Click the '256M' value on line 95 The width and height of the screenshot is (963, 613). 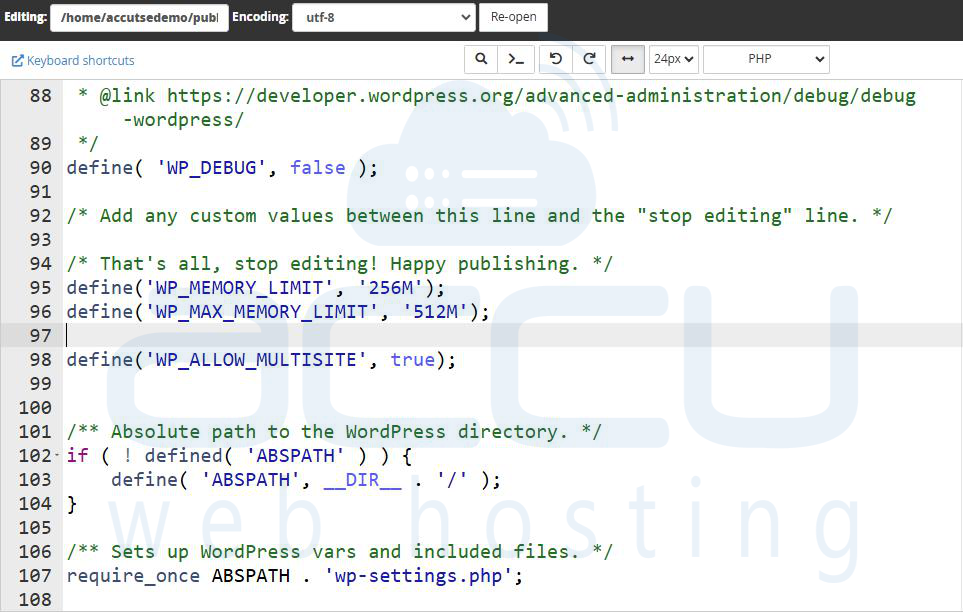391,287
